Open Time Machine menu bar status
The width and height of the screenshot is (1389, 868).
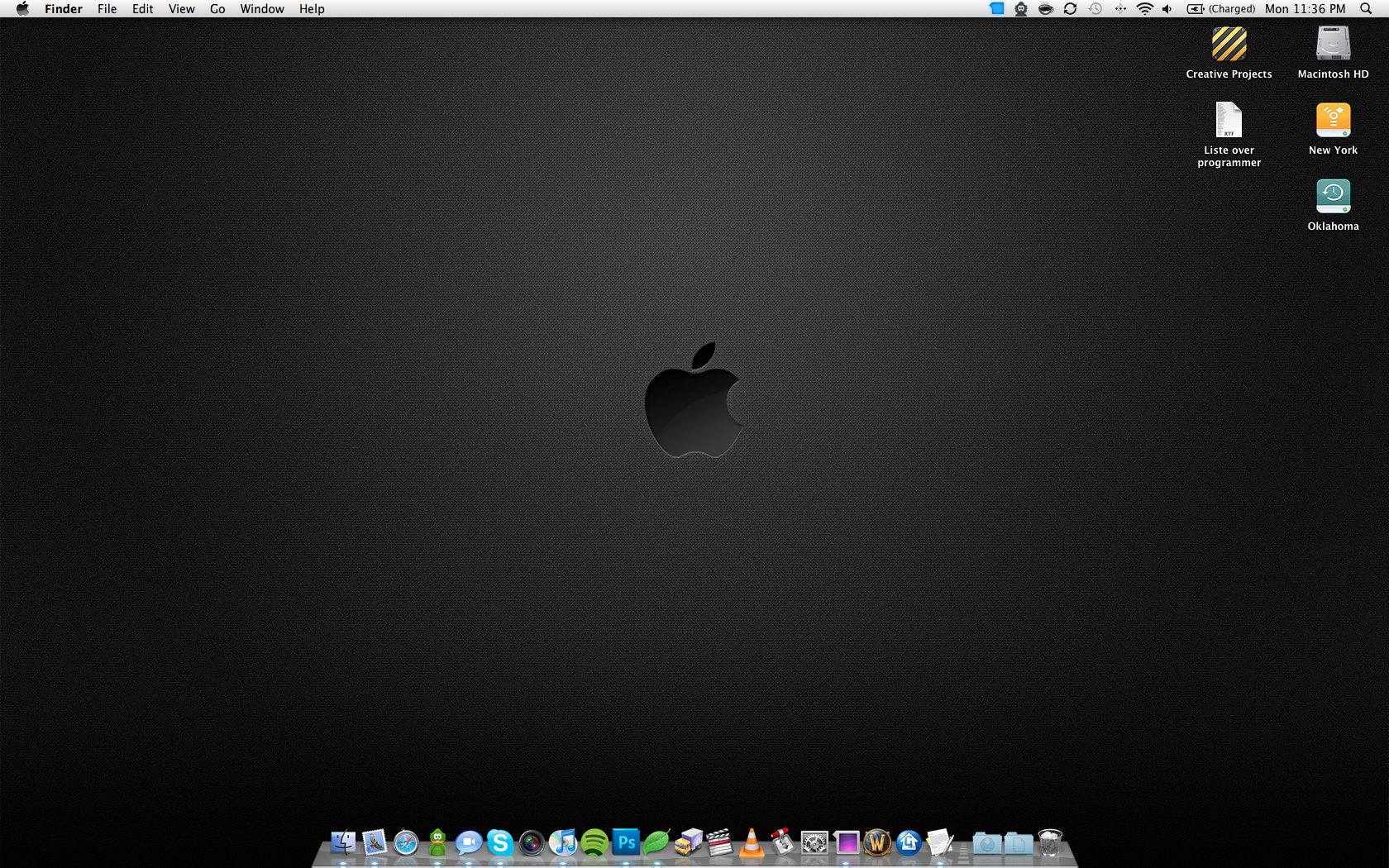click(x=1095, y=8)
